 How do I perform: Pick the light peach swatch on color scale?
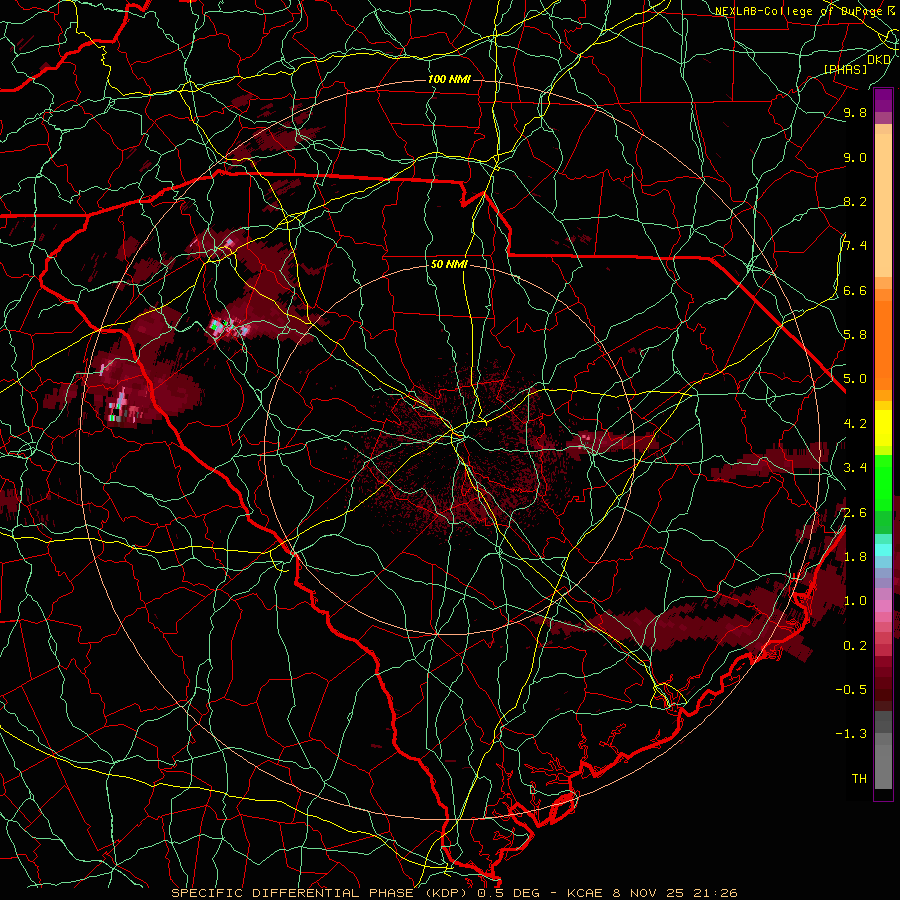tap(883, 207)
